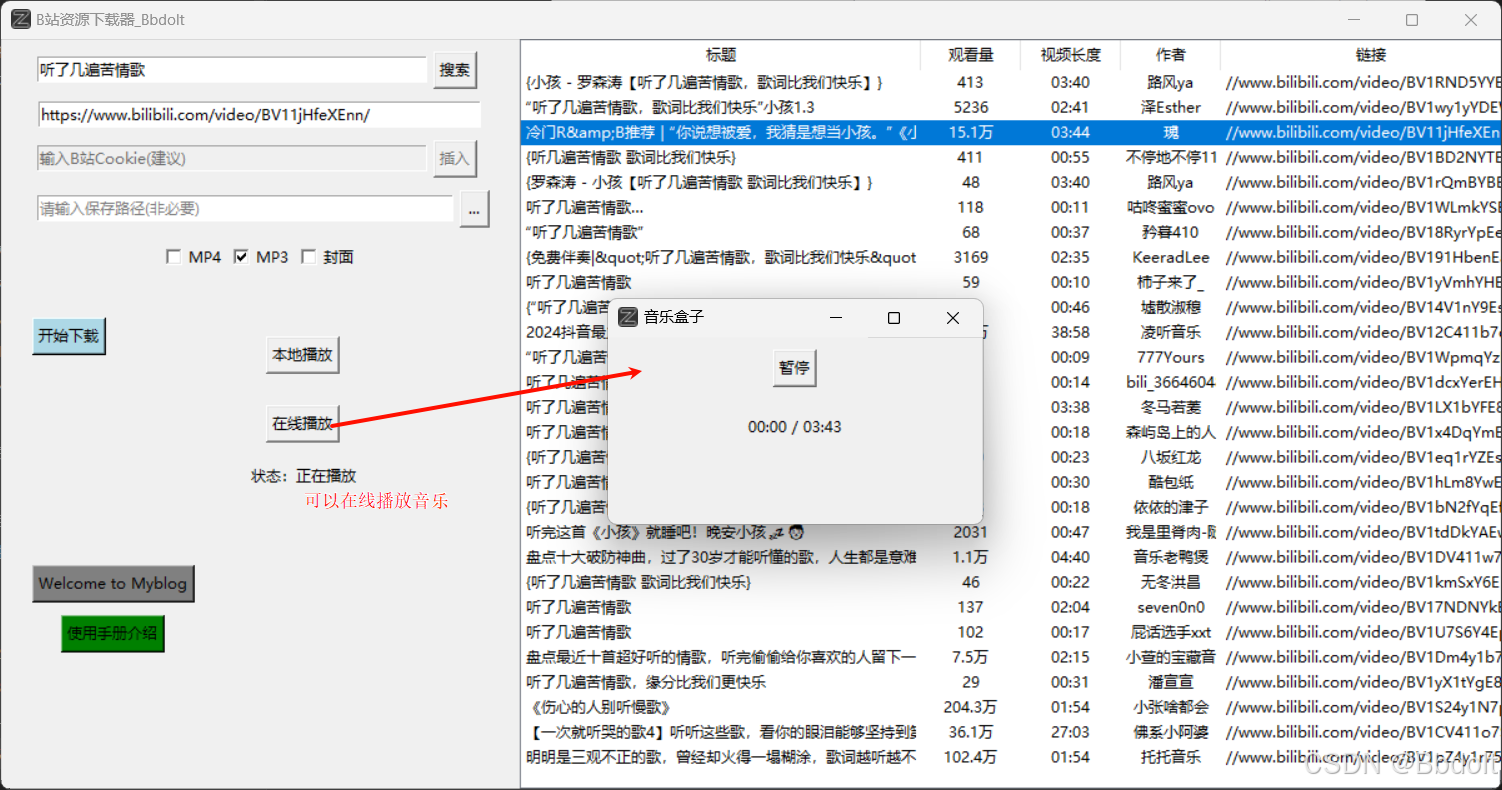Sort by the 作者 column header

pyautogui.click(x=1171, y=55)
